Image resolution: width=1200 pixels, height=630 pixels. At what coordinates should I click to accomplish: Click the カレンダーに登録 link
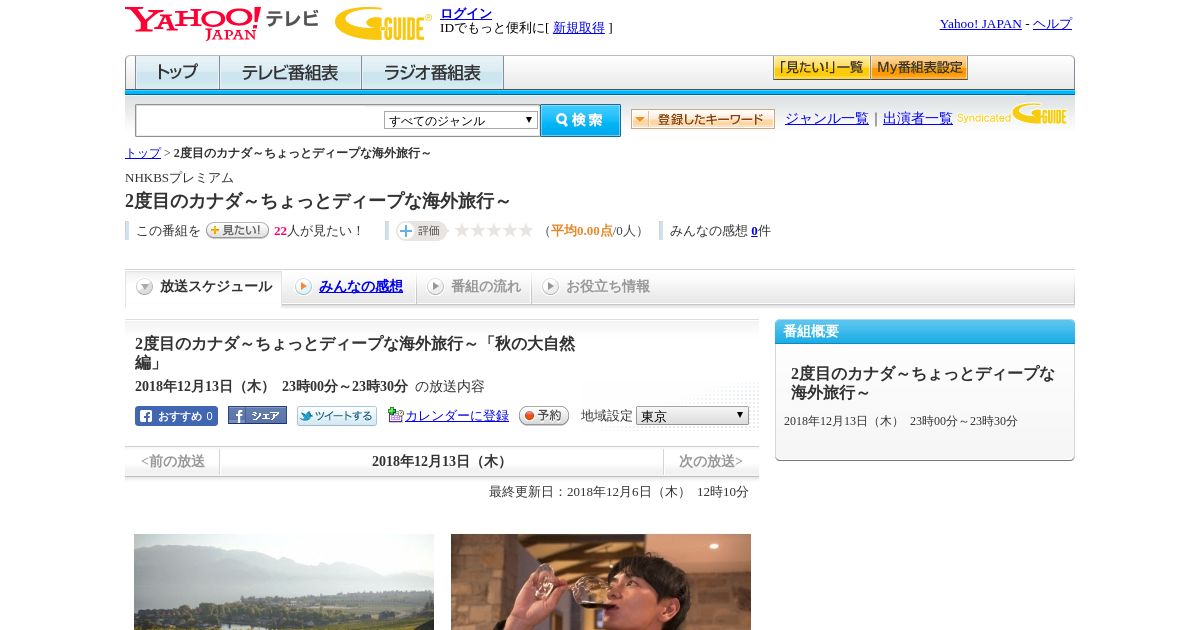(x=457, y=416)
